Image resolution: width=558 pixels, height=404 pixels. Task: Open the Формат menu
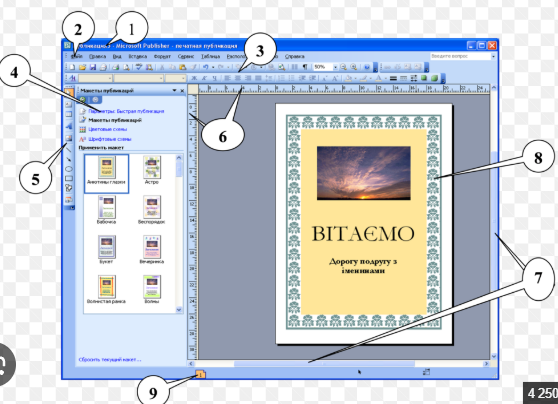[162, 56]
